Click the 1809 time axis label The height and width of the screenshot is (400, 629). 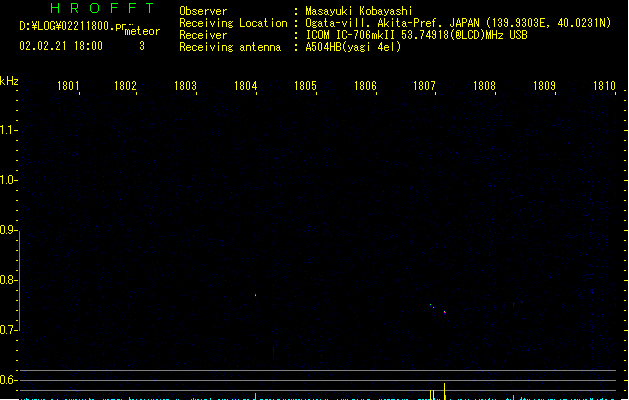tap(544, 86)
